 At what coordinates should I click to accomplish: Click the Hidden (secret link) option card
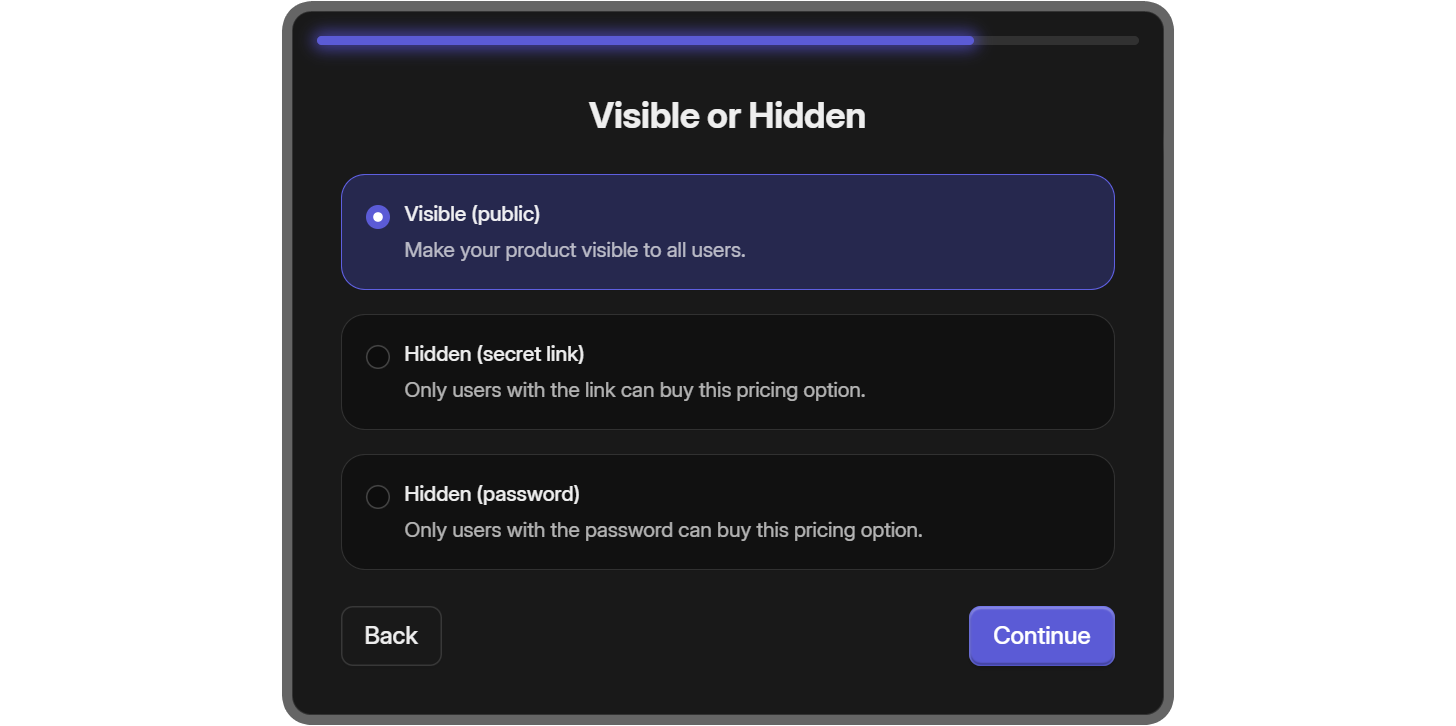pyautogui.click(x=728, y=371)
